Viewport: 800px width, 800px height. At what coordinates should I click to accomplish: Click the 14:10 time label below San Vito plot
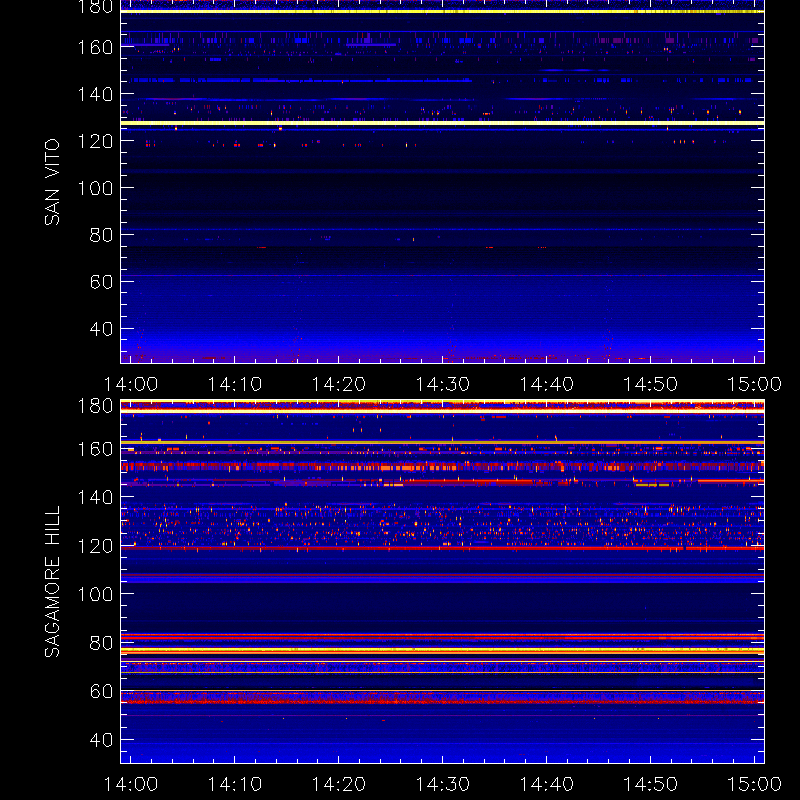(235, 384)
